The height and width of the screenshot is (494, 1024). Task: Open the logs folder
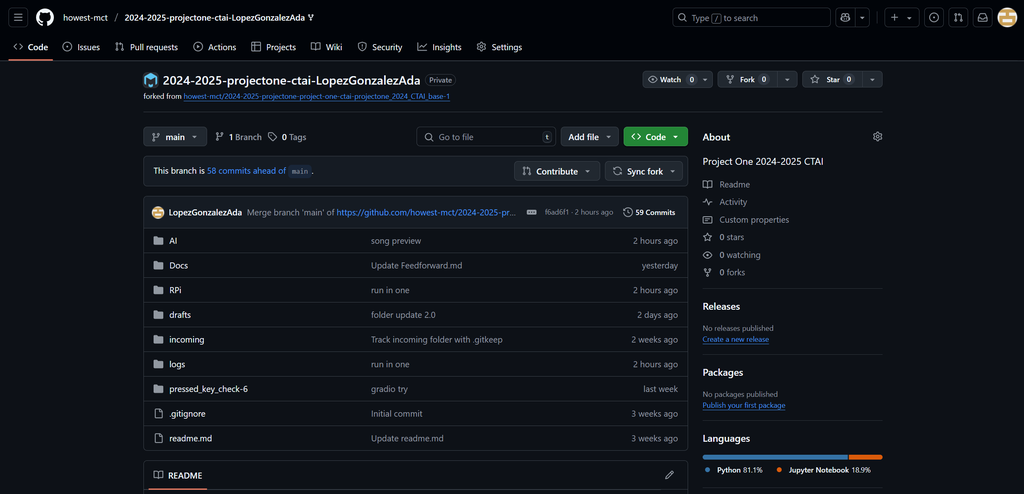pos(177,364)
